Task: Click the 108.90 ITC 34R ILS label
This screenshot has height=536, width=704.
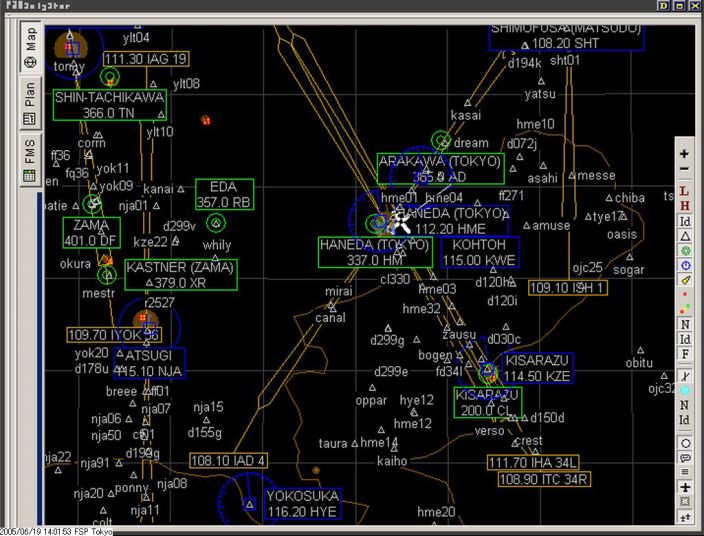Action: (544, 479)
